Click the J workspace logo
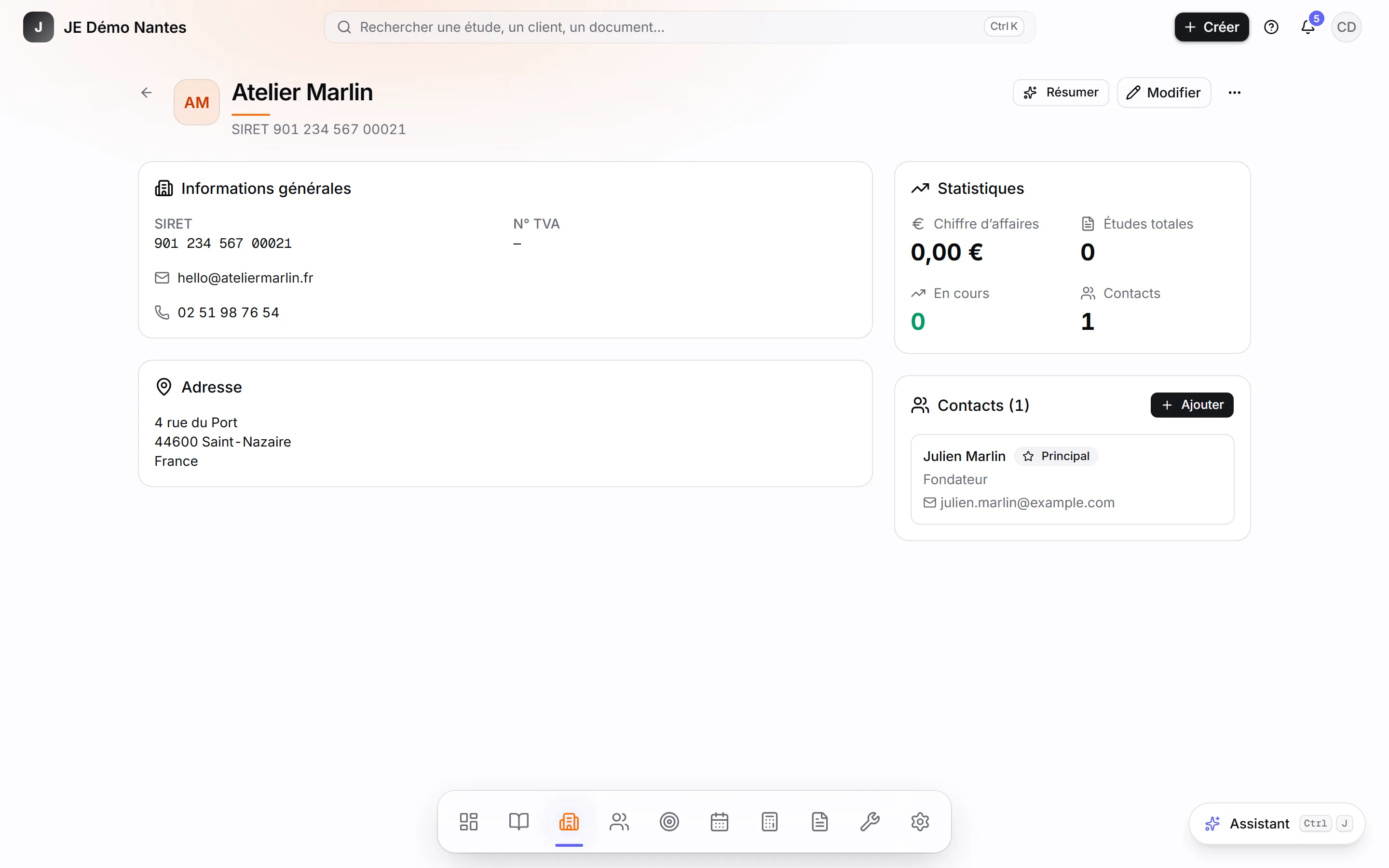Image resolution: width=1389 pixels, height=868 pixels. tap(39, 27)
